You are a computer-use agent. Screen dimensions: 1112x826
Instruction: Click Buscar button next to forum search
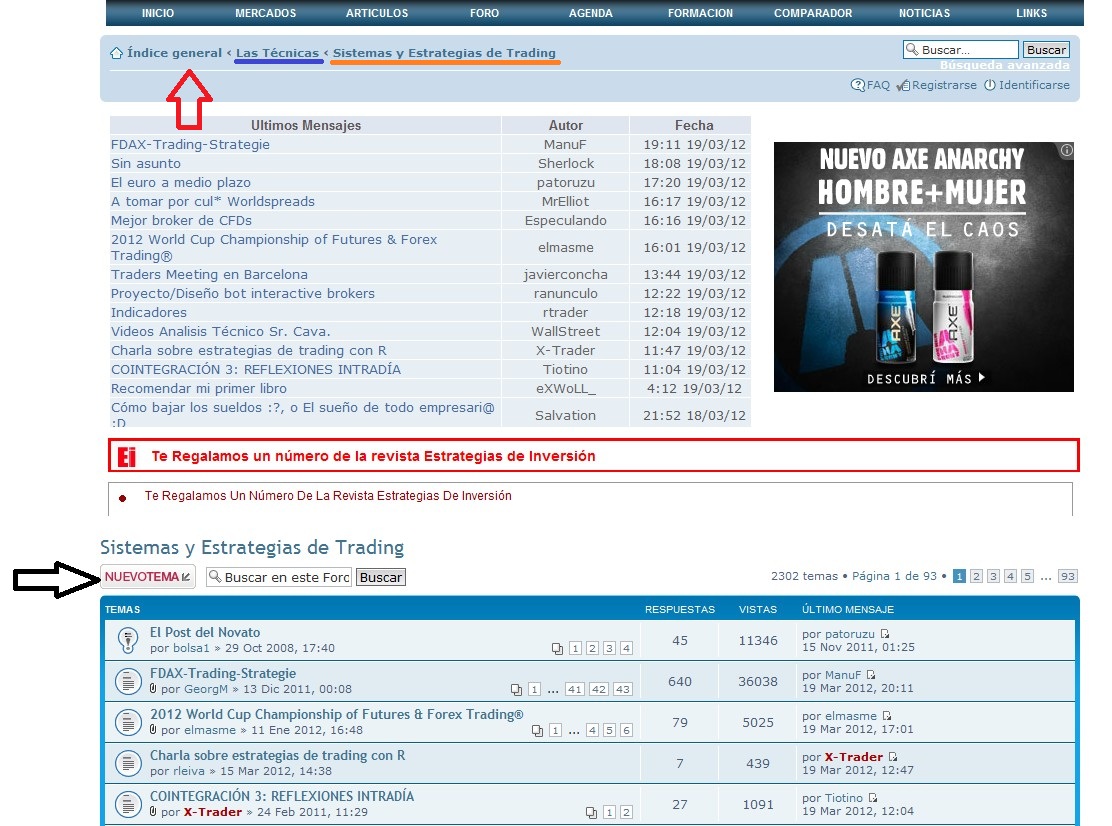click(x=381, y=578)
